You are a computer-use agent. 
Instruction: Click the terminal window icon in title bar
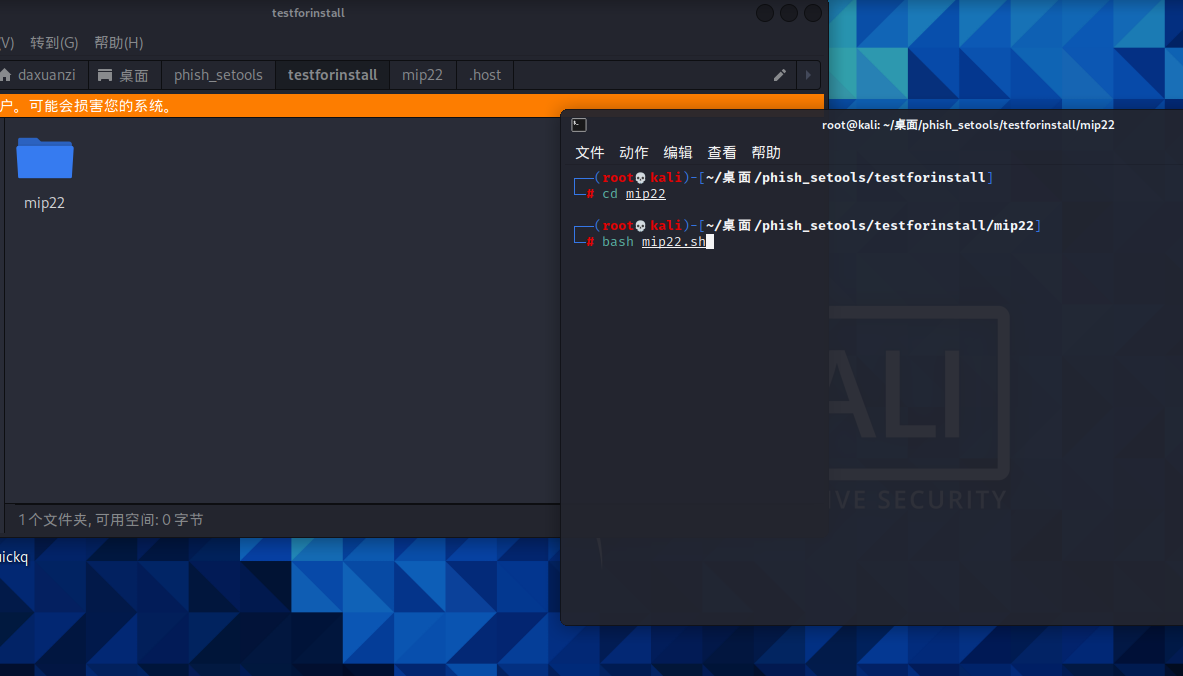(x=579, y=124)
